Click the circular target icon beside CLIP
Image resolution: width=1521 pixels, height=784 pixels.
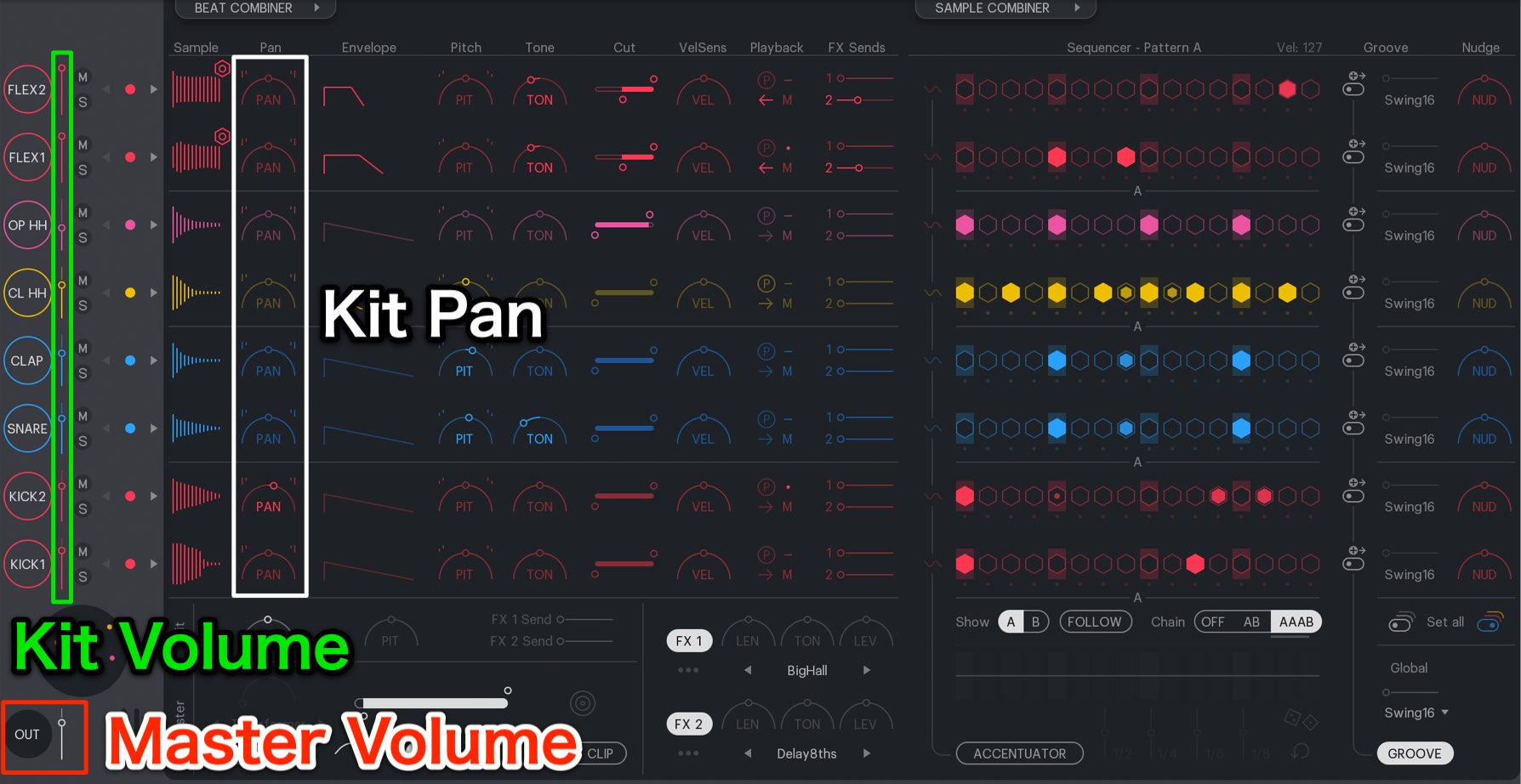[x=583, y=703]
